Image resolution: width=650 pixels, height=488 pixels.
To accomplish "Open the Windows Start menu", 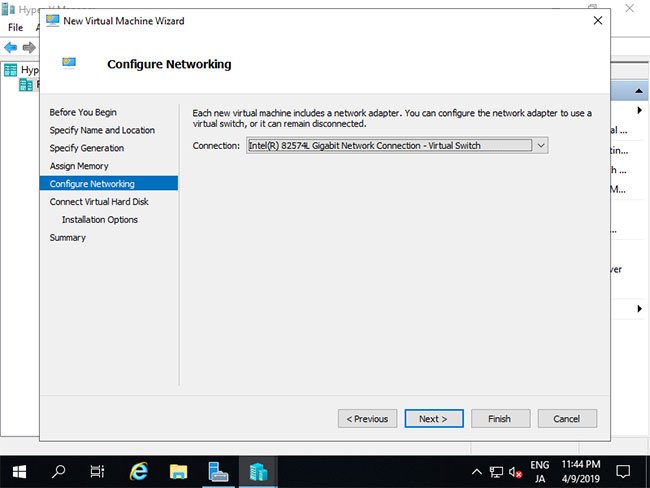I will click(x=19, y=472).
